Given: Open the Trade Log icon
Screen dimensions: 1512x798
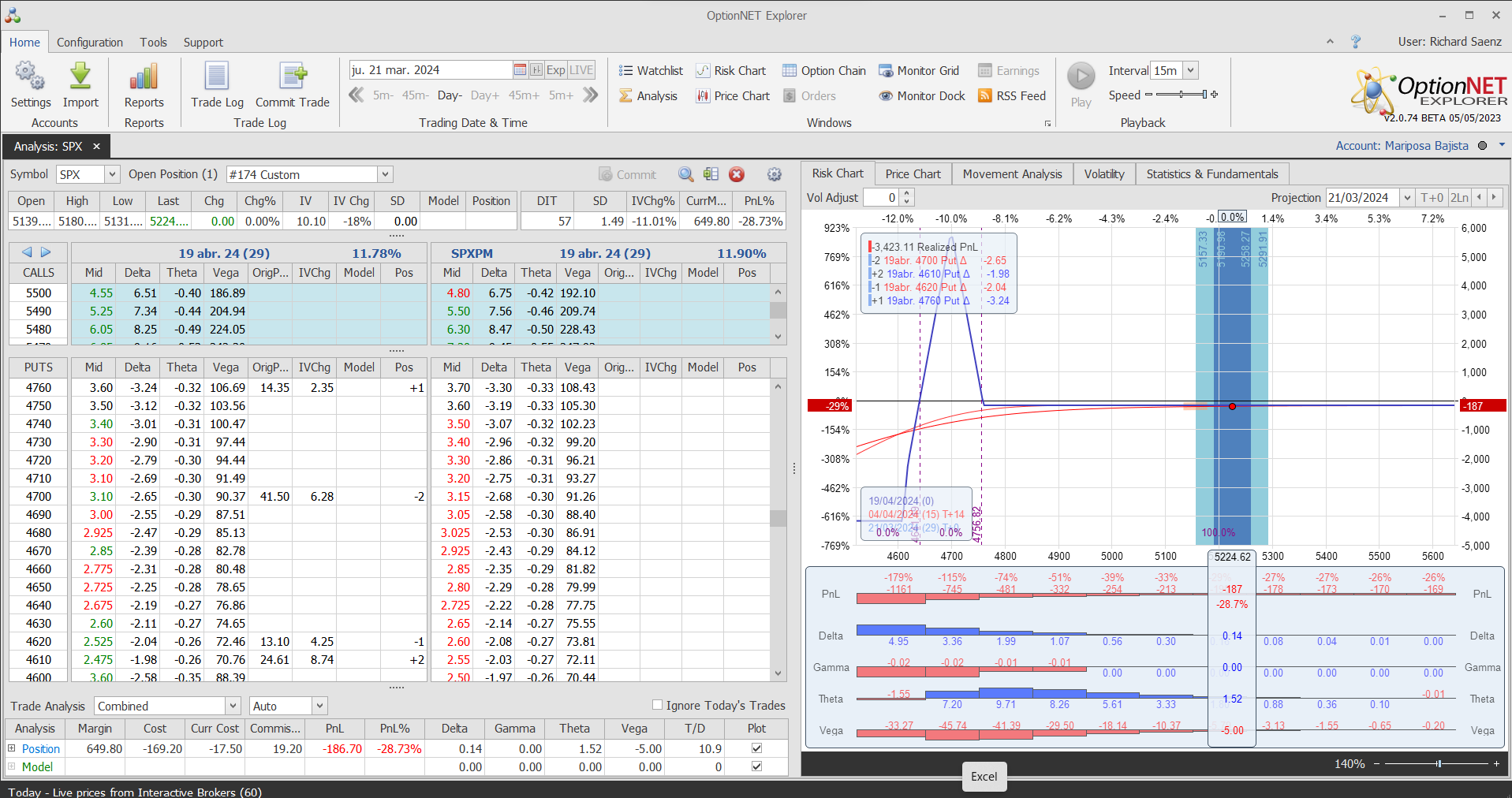Looking at the screenshot, I should (x=217, y=77).
